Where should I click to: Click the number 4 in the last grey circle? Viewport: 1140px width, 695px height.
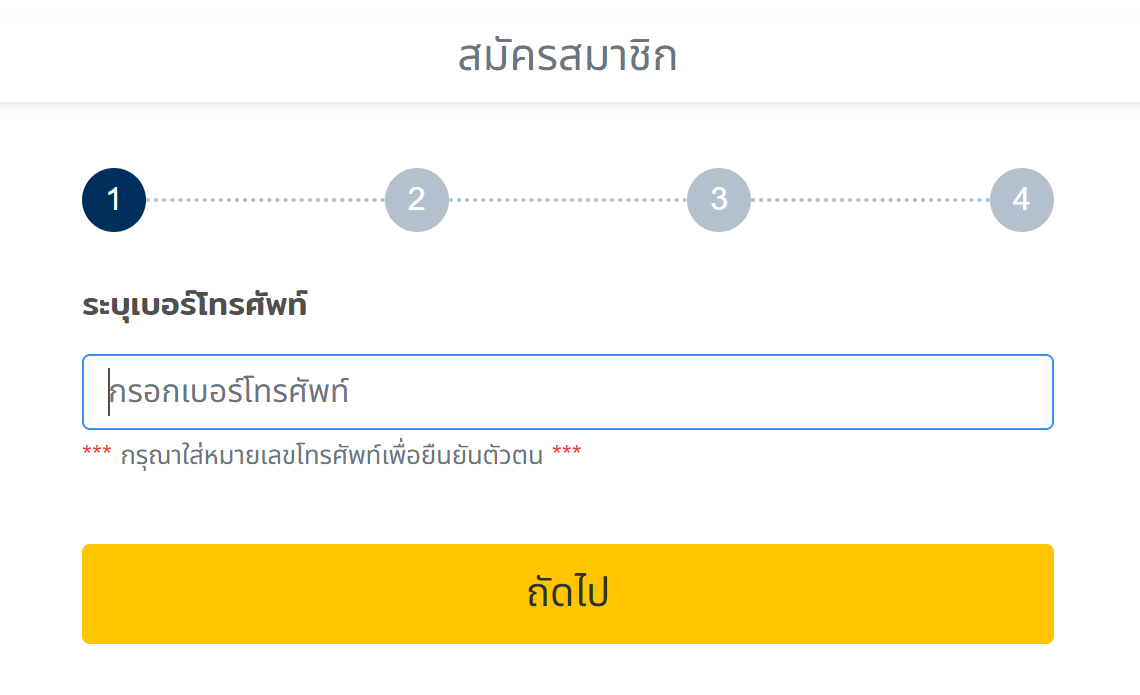(1021, 200)
